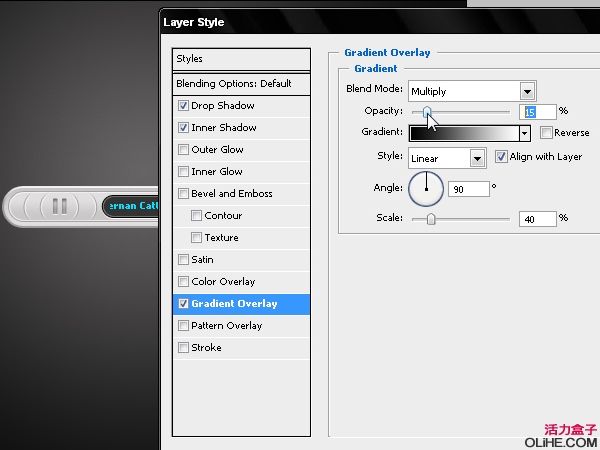Select the Inner Shadow style row
Viewport: 600px width, 450px height.
coord(241,128)
